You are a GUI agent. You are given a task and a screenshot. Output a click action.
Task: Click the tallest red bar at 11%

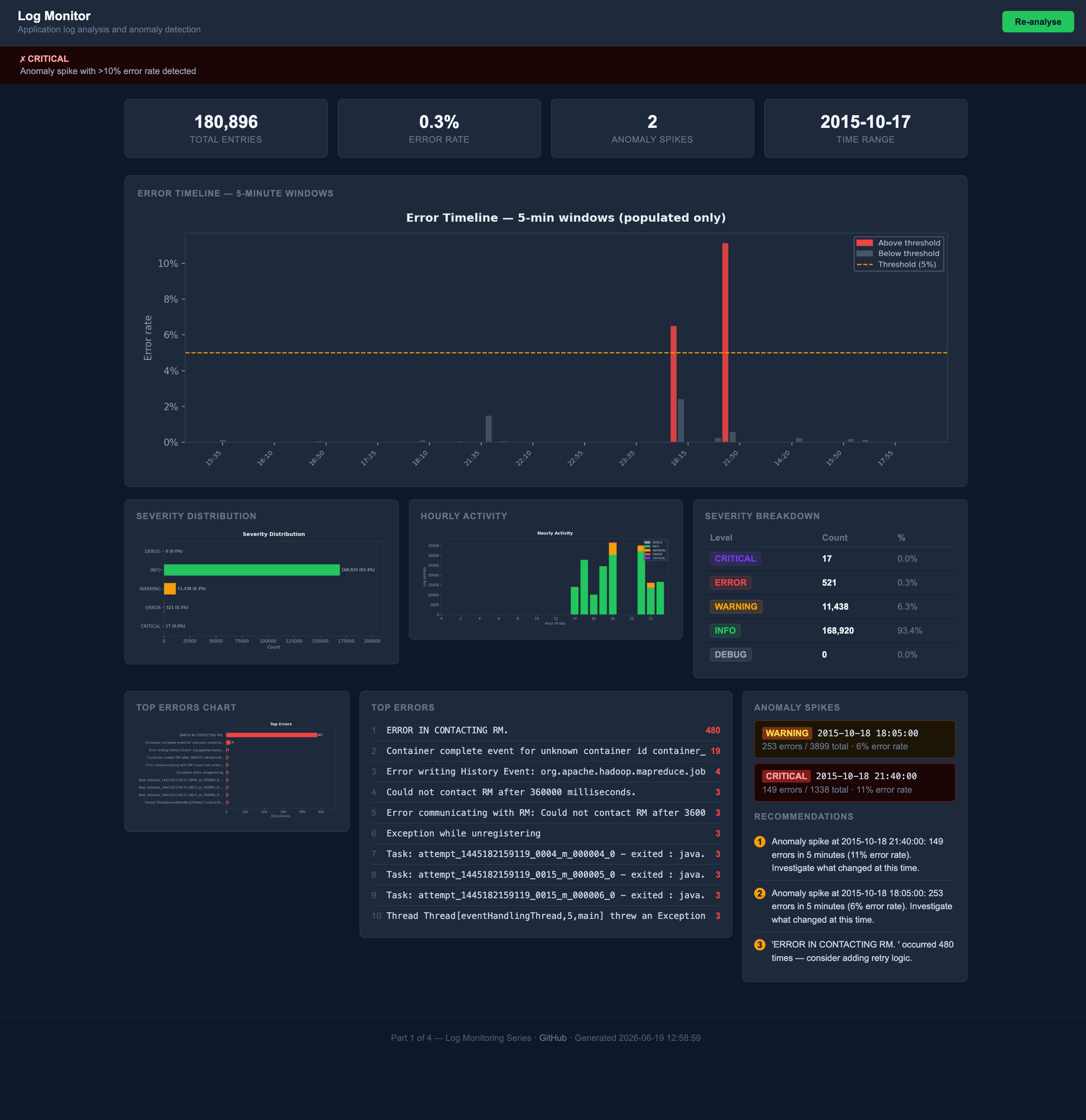pyautogui.click(x=725, y=342)
